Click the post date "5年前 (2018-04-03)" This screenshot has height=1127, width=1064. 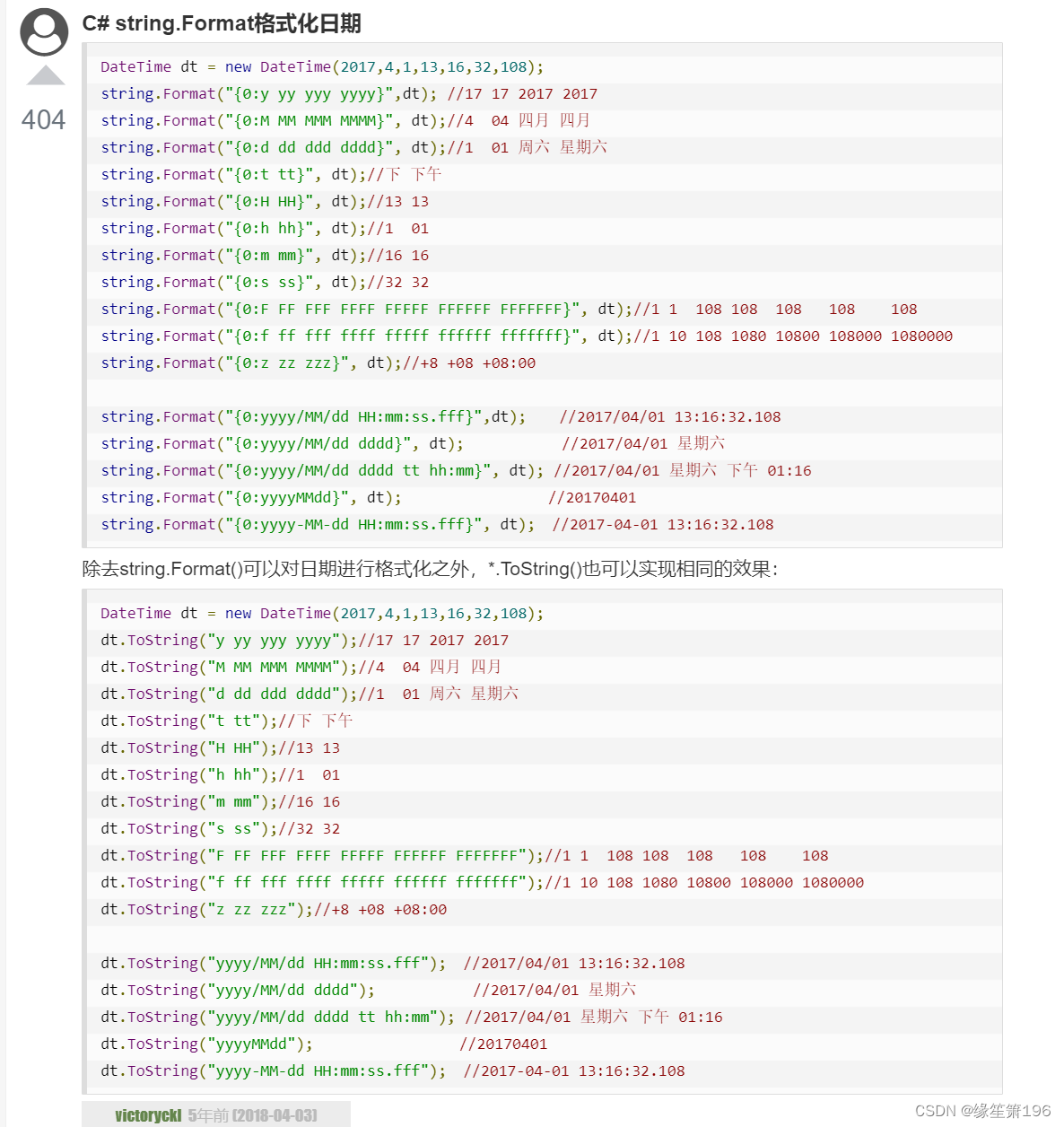pos(252,1115)
